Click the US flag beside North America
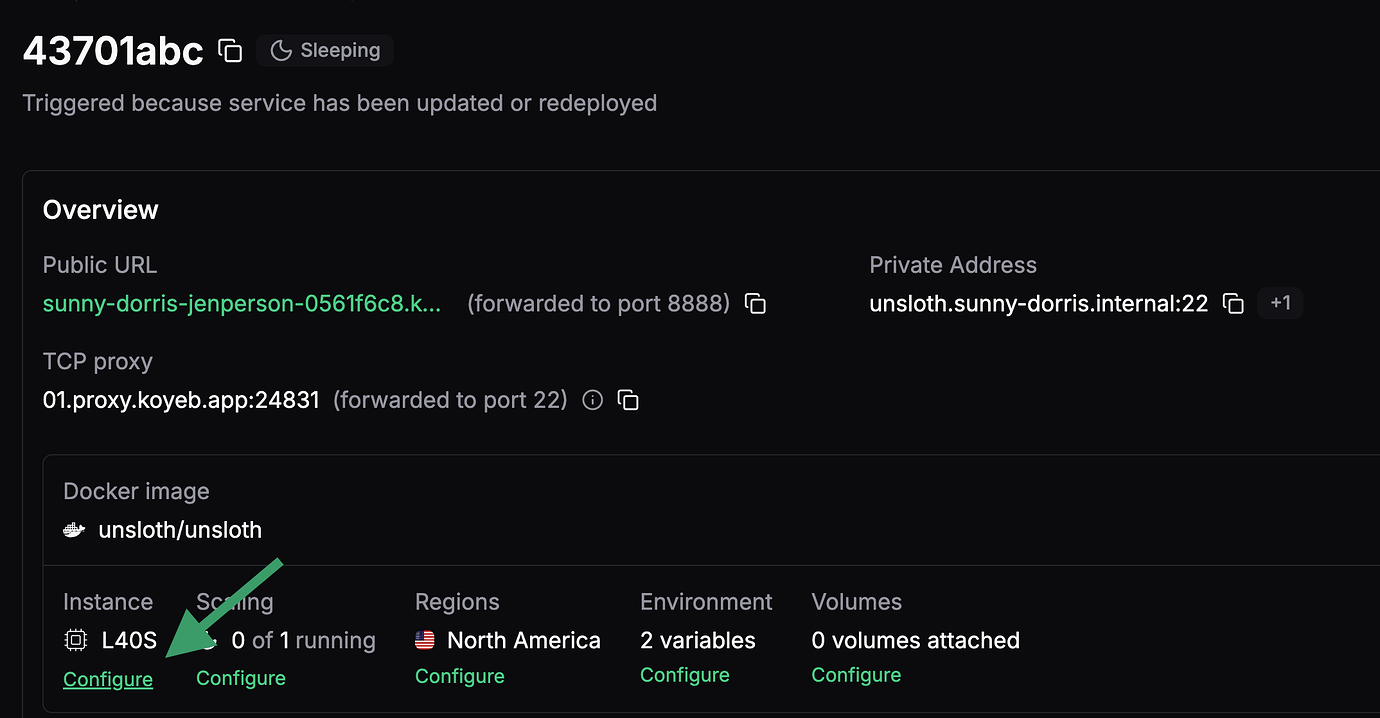This screenshot has height=718, width=1380. [423, 640]
